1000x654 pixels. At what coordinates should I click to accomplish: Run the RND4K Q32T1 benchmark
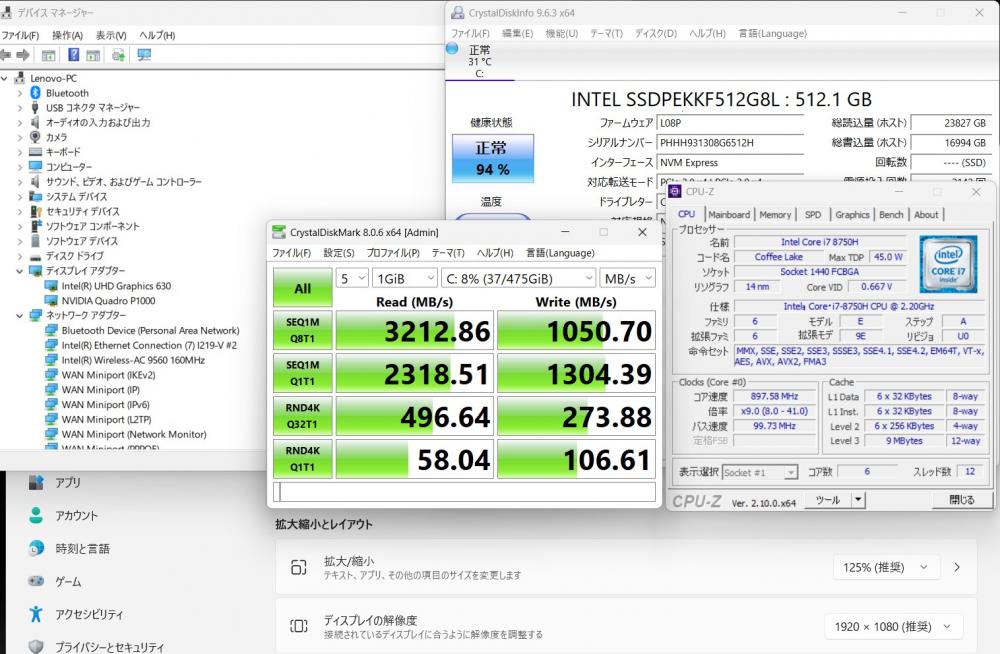point(302,416)
